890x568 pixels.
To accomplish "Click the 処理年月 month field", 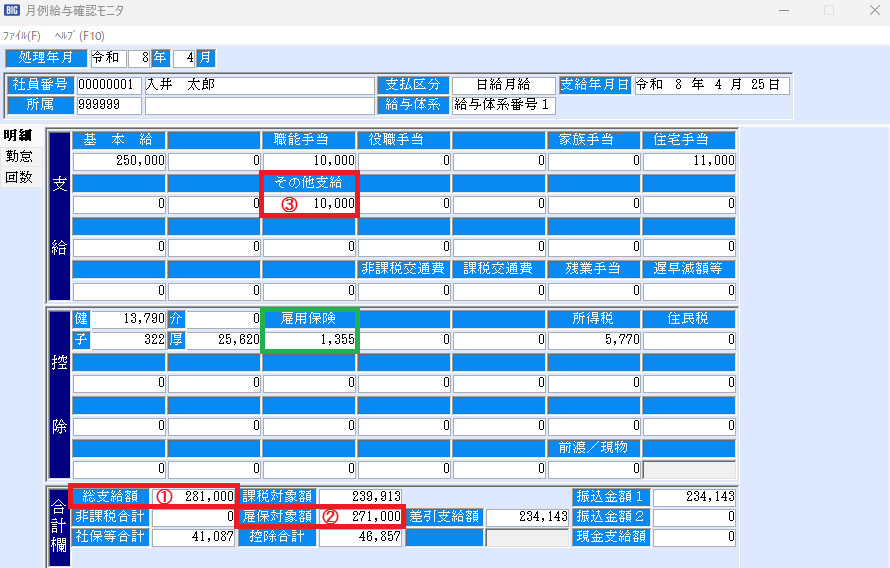I will pos(183,58).
